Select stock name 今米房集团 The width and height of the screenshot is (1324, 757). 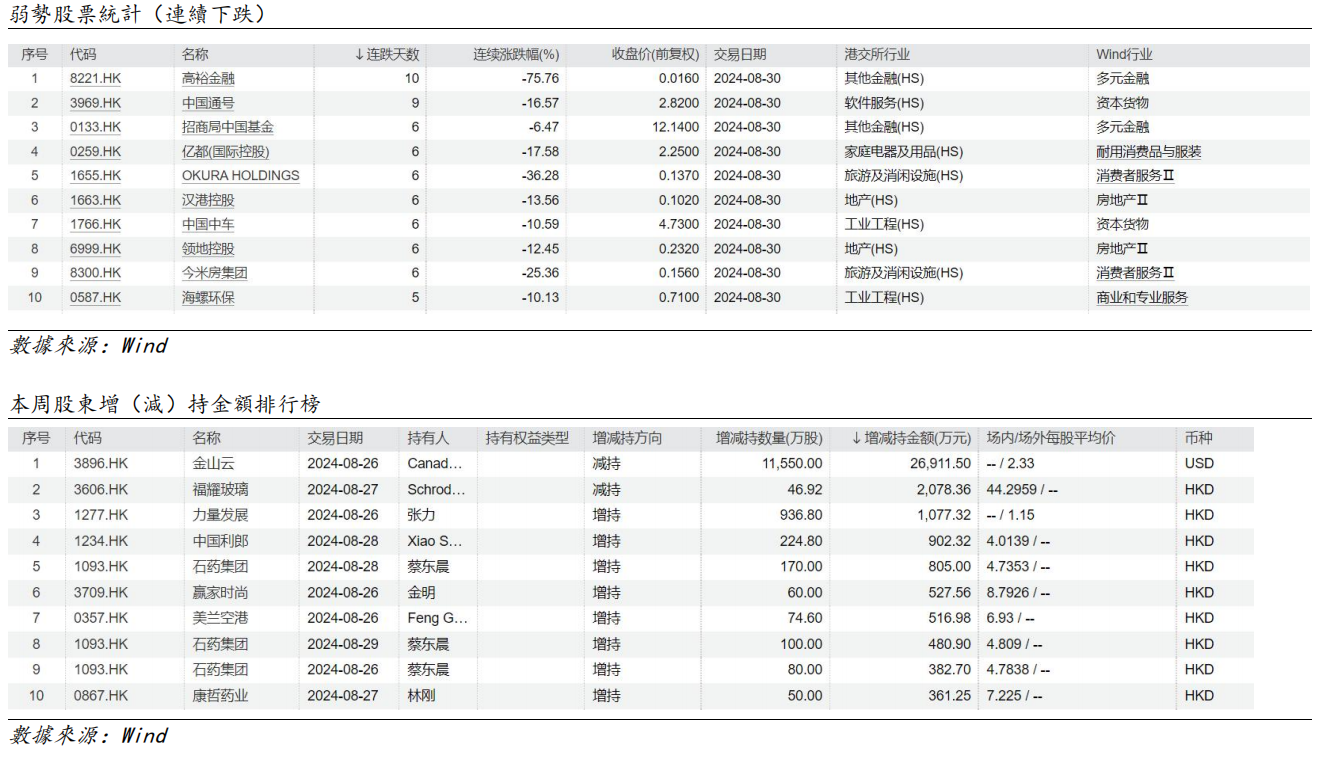click(x=215, y=273)
